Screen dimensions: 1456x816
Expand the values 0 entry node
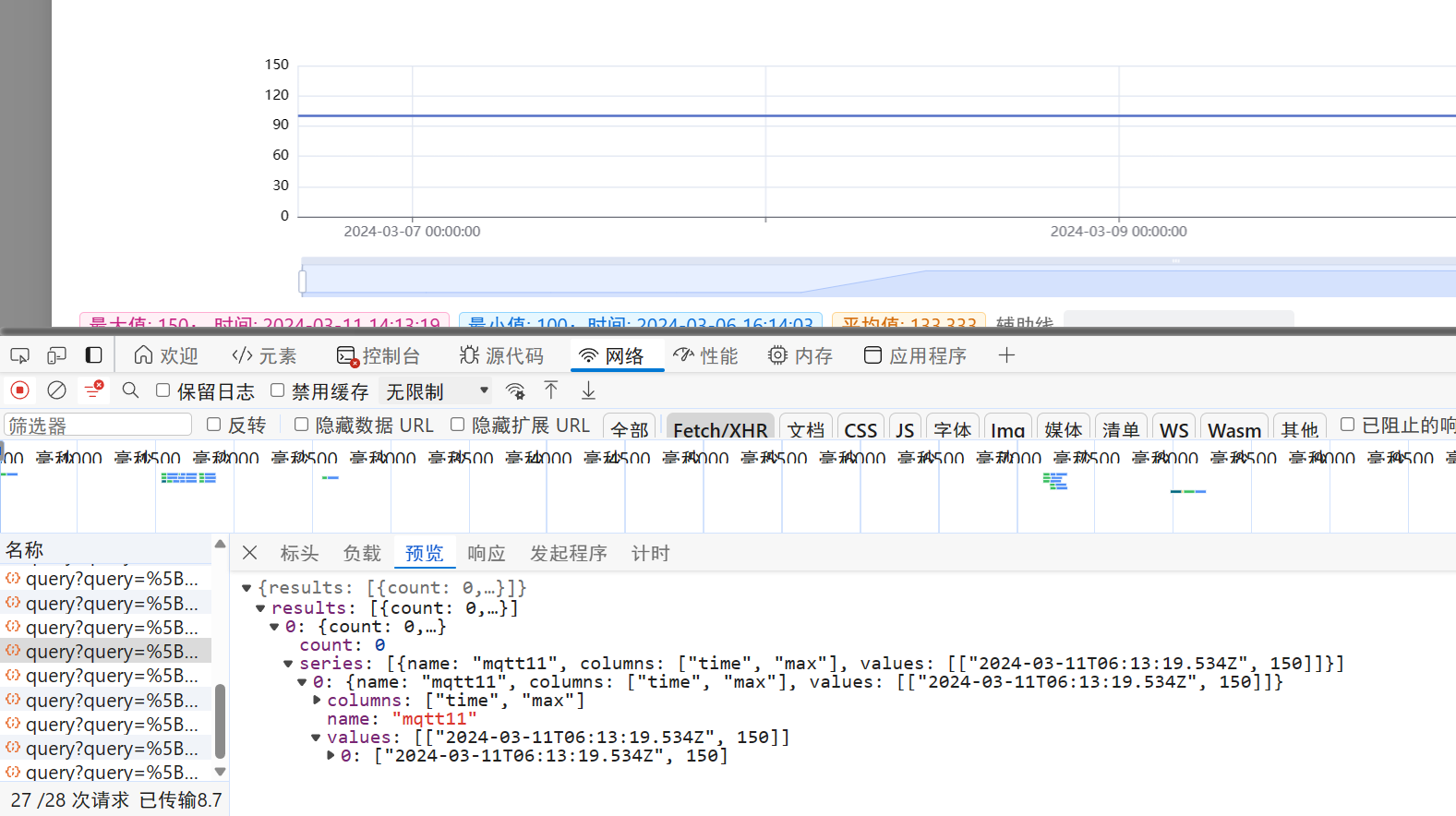coord(331,756)
